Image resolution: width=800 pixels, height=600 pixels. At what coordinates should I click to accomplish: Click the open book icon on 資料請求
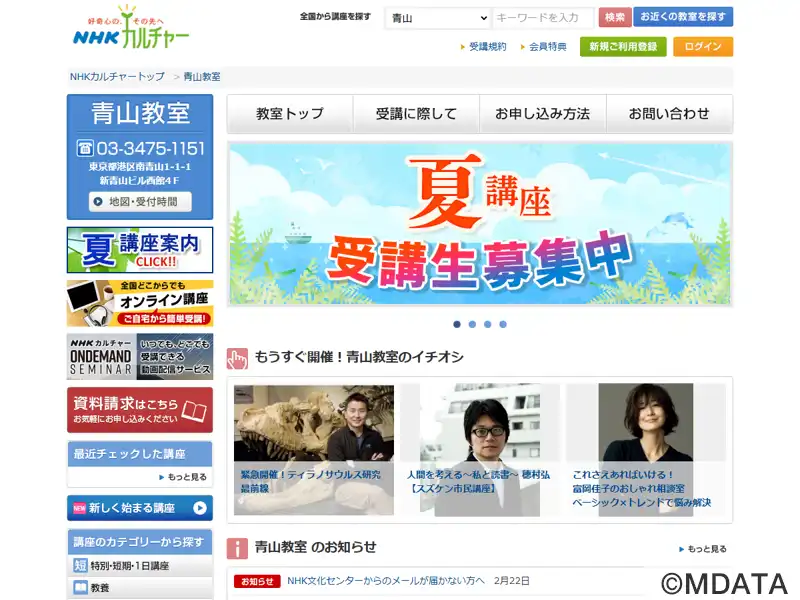coord(194,411)
